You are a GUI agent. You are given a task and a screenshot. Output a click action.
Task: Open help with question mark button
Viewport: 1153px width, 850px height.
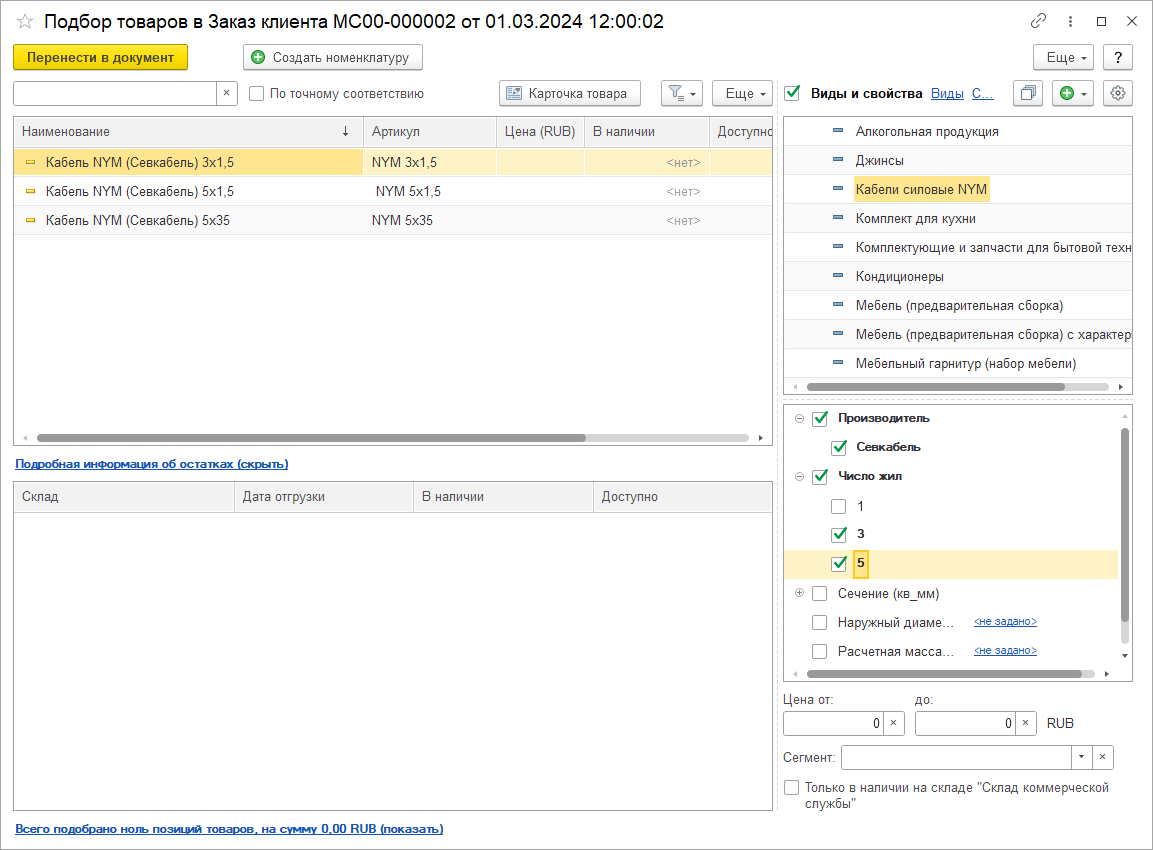[1118, 57]
